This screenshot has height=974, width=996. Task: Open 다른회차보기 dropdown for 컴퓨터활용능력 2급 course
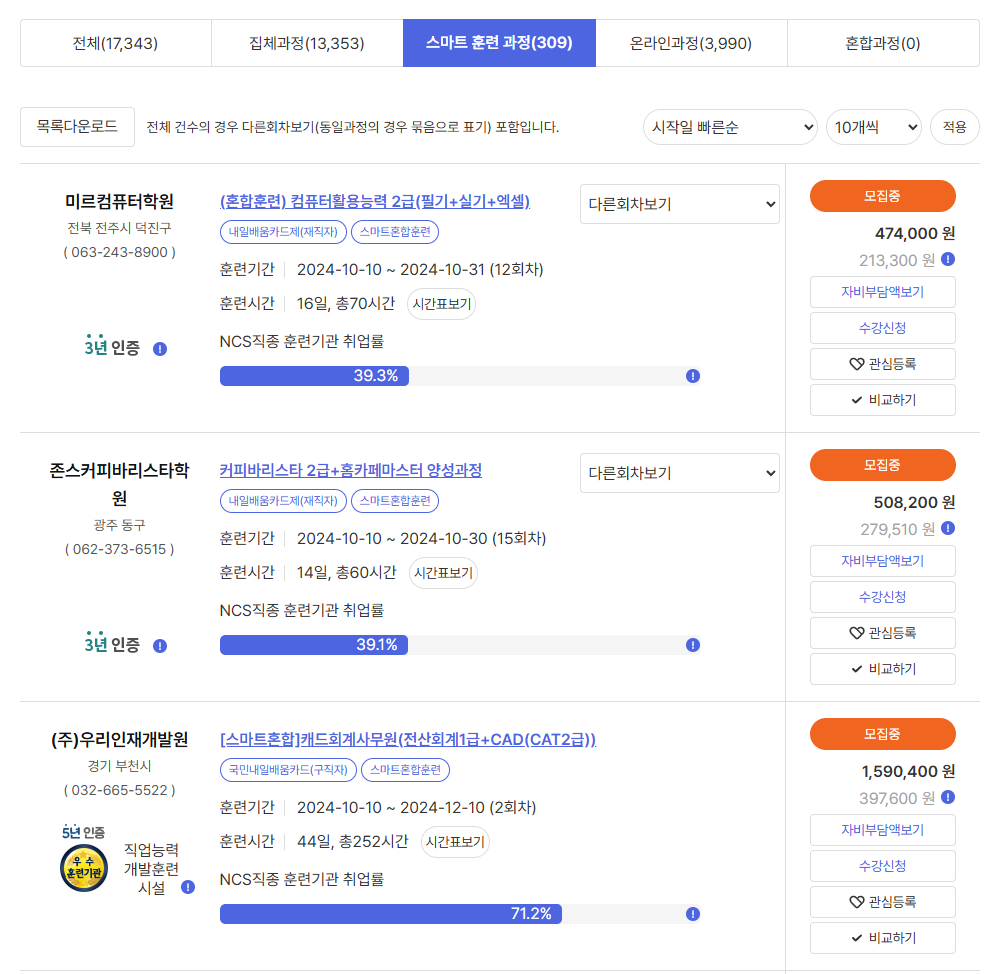click(x=679, y=204)
